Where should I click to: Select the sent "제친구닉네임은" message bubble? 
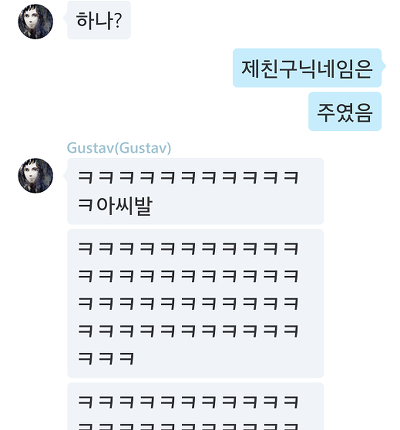click(x=307, y=68)
